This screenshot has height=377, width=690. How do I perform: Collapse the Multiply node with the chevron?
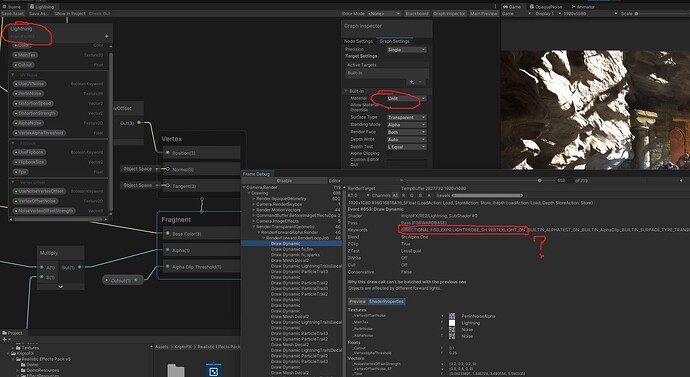(x=60, y=286)
